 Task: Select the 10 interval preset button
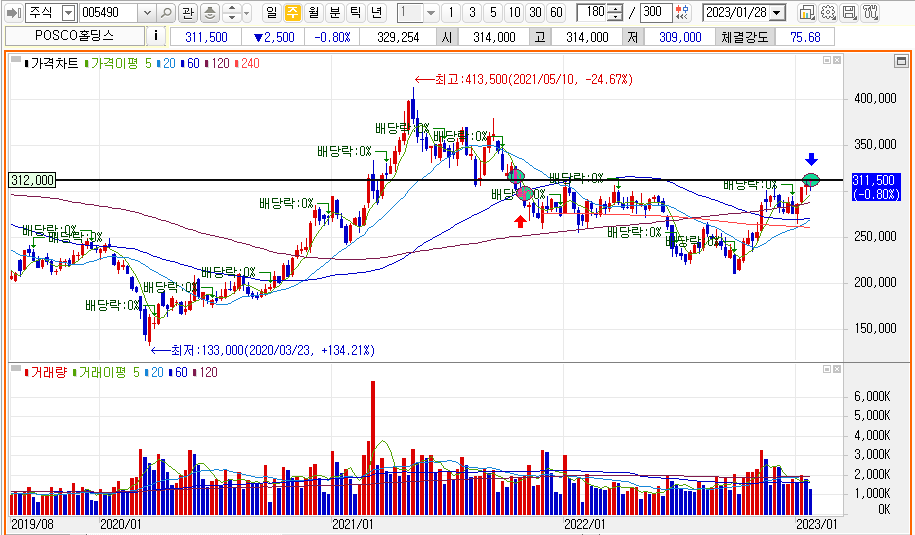(x=514, y=12)
